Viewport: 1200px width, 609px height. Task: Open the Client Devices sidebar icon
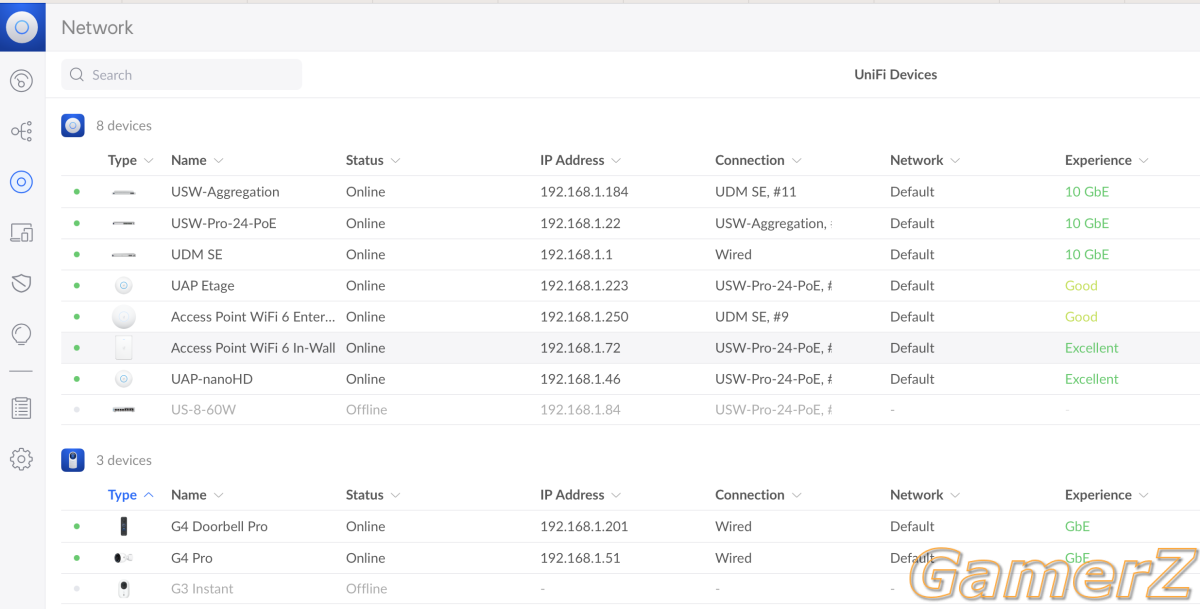(21, 233)
